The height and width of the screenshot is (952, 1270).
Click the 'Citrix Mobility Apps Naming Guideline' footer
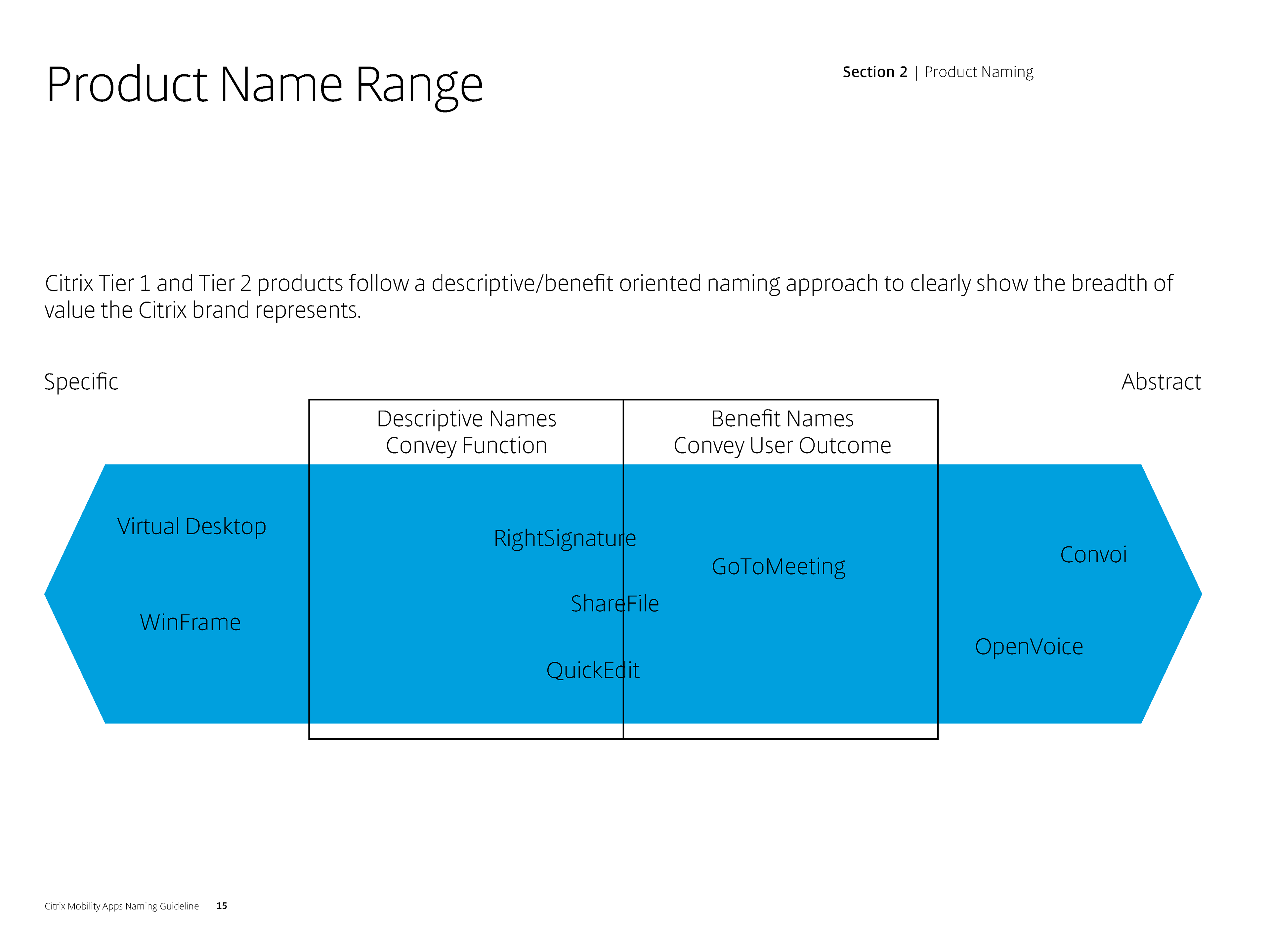pos(122,906)
